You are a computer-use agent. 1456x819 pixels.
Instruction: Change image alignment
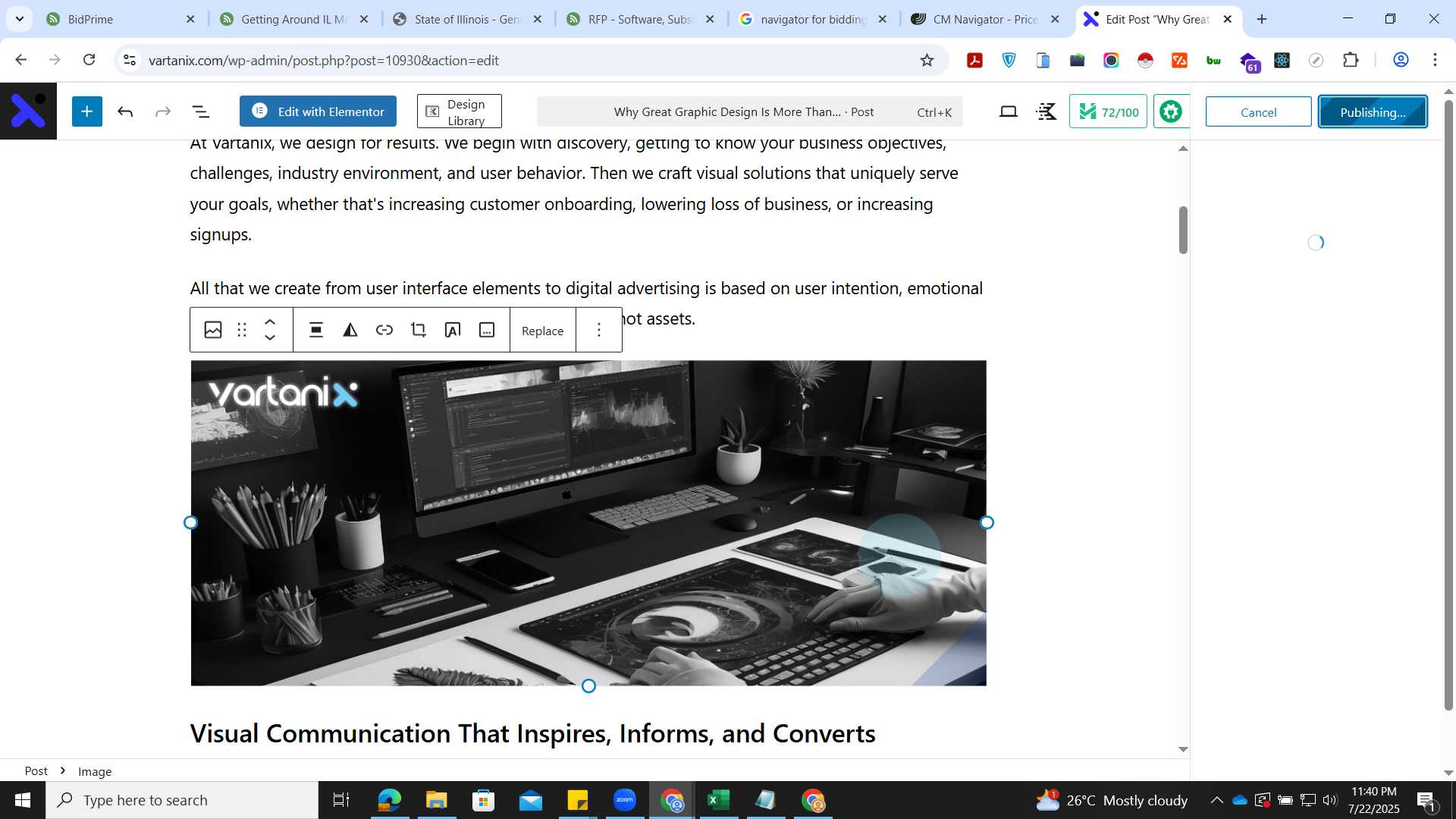pos(316,330)
